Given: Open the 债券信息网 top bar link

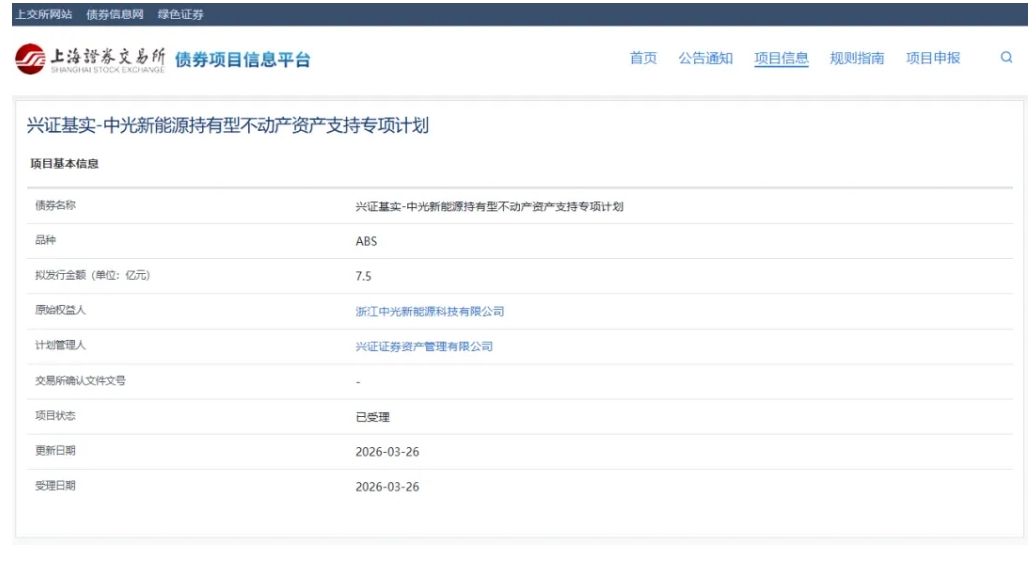Looking at the screenshot, I should click(115, 14).
